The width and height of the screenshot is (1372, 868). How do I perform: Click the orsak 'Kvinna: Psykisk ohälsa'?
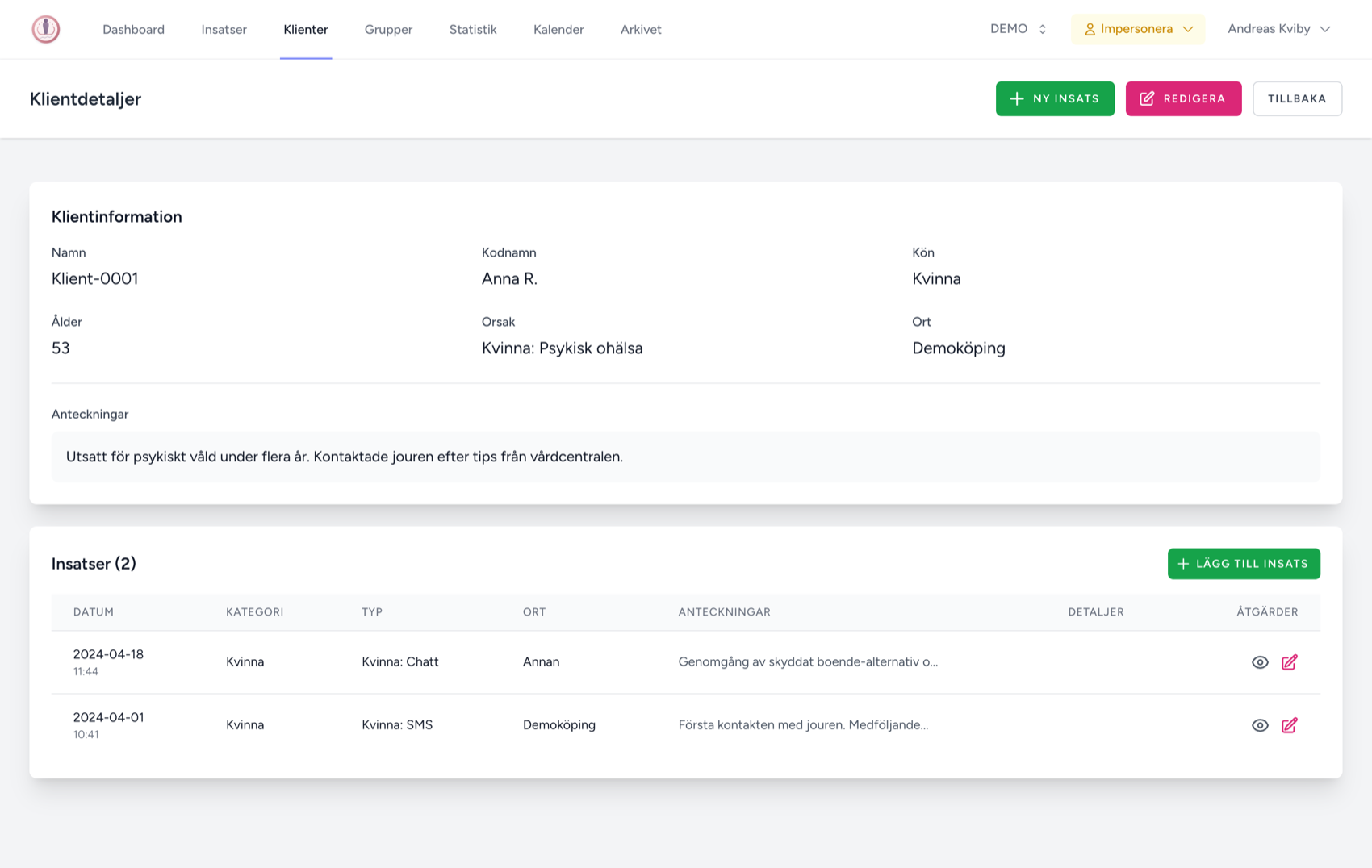(x=563, y=348)
